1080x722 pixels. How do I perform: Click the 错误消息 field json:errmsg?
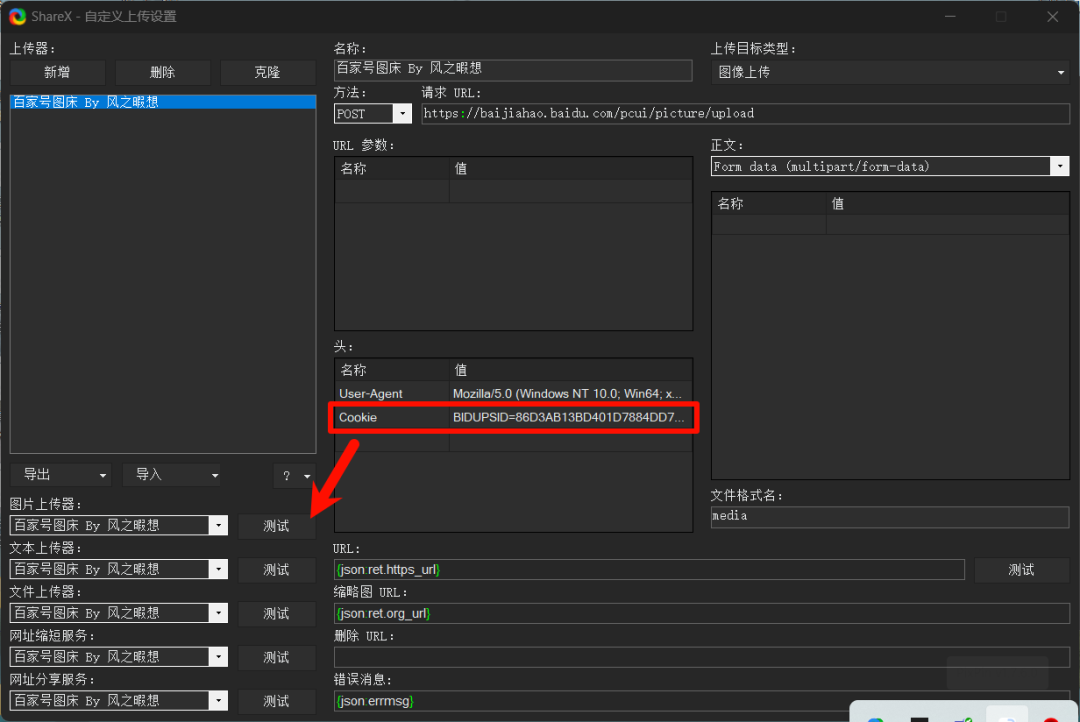[x=702, y=701]
